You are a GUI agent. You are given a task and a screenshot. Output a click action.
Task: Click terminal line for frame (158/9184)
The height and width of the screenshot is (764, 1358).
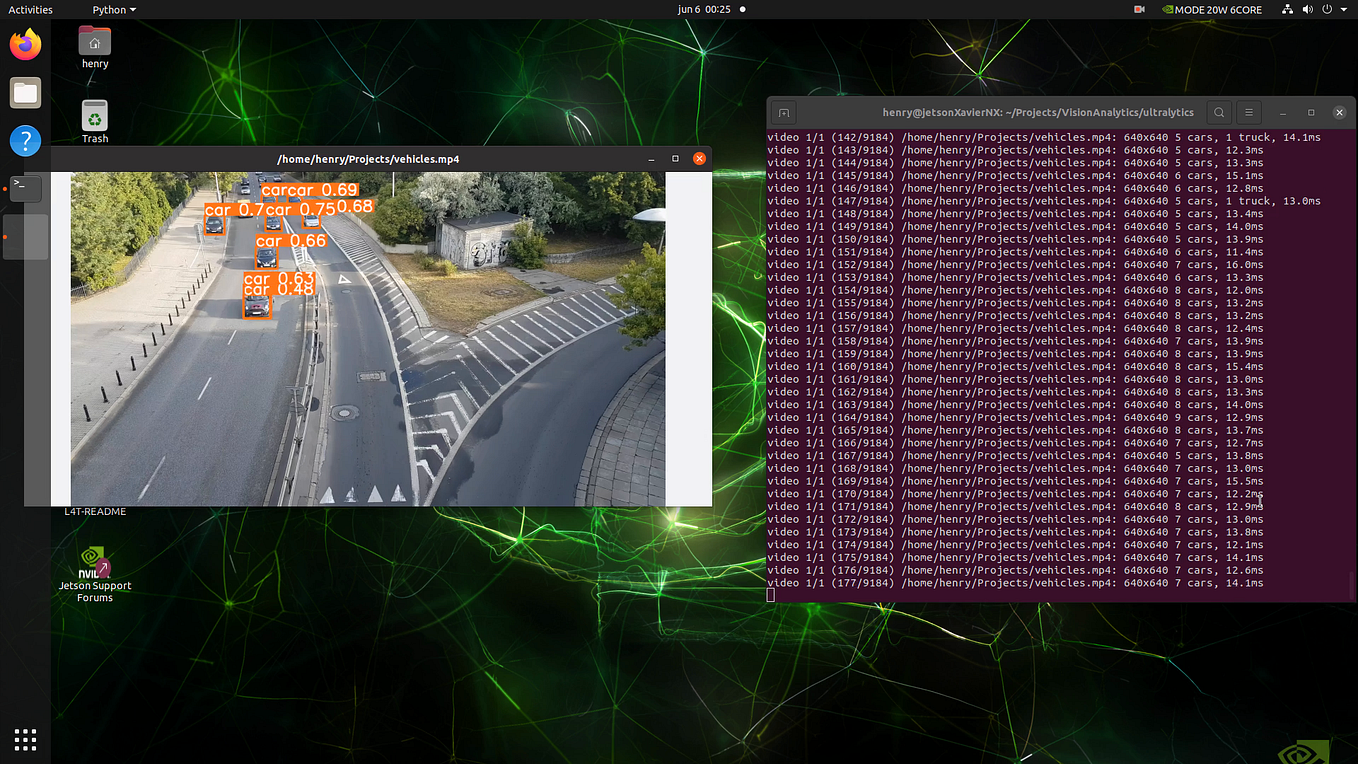[x=1016, y=341]
